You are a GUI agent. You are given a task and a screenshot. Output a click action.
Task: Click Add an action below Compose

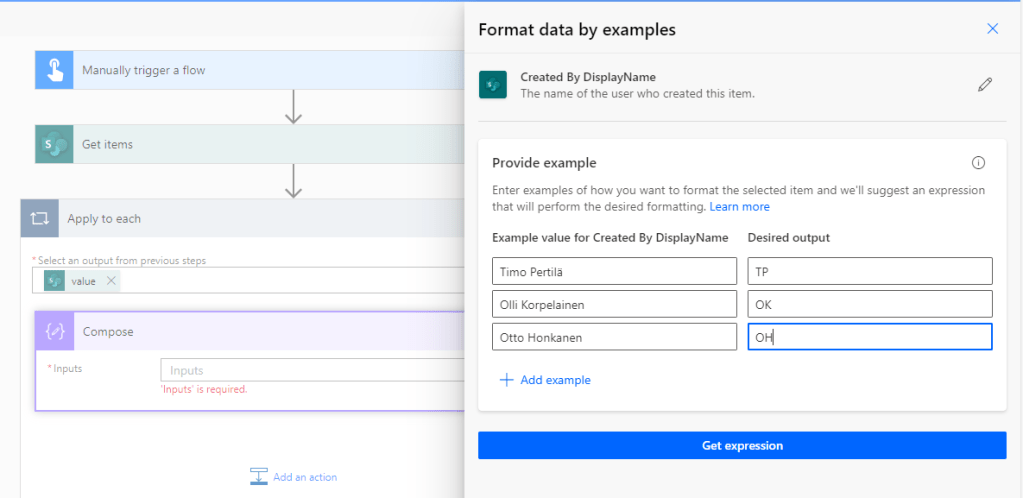click(294, 477)
